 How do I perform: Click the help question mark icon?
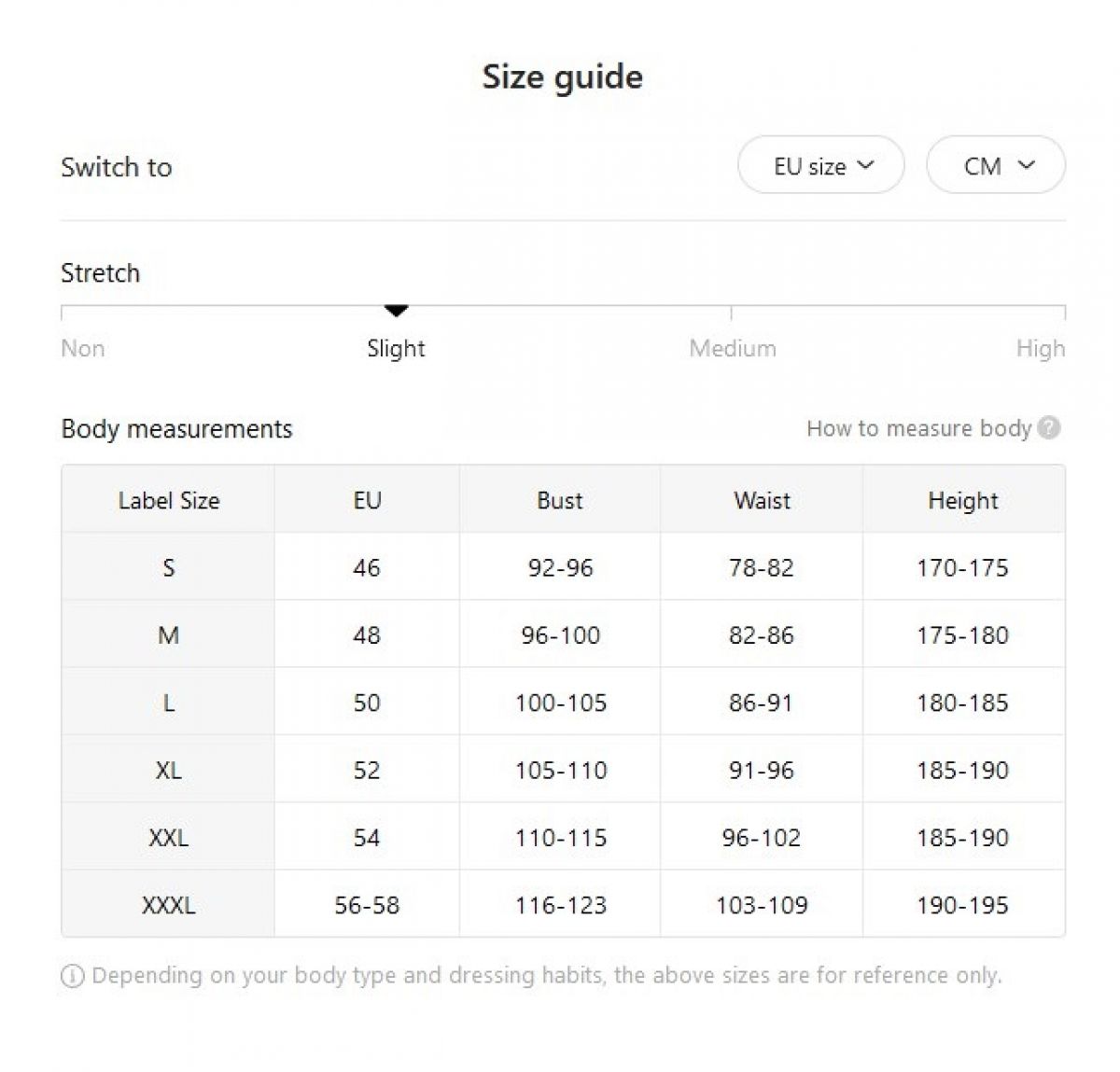(1049, 428)
